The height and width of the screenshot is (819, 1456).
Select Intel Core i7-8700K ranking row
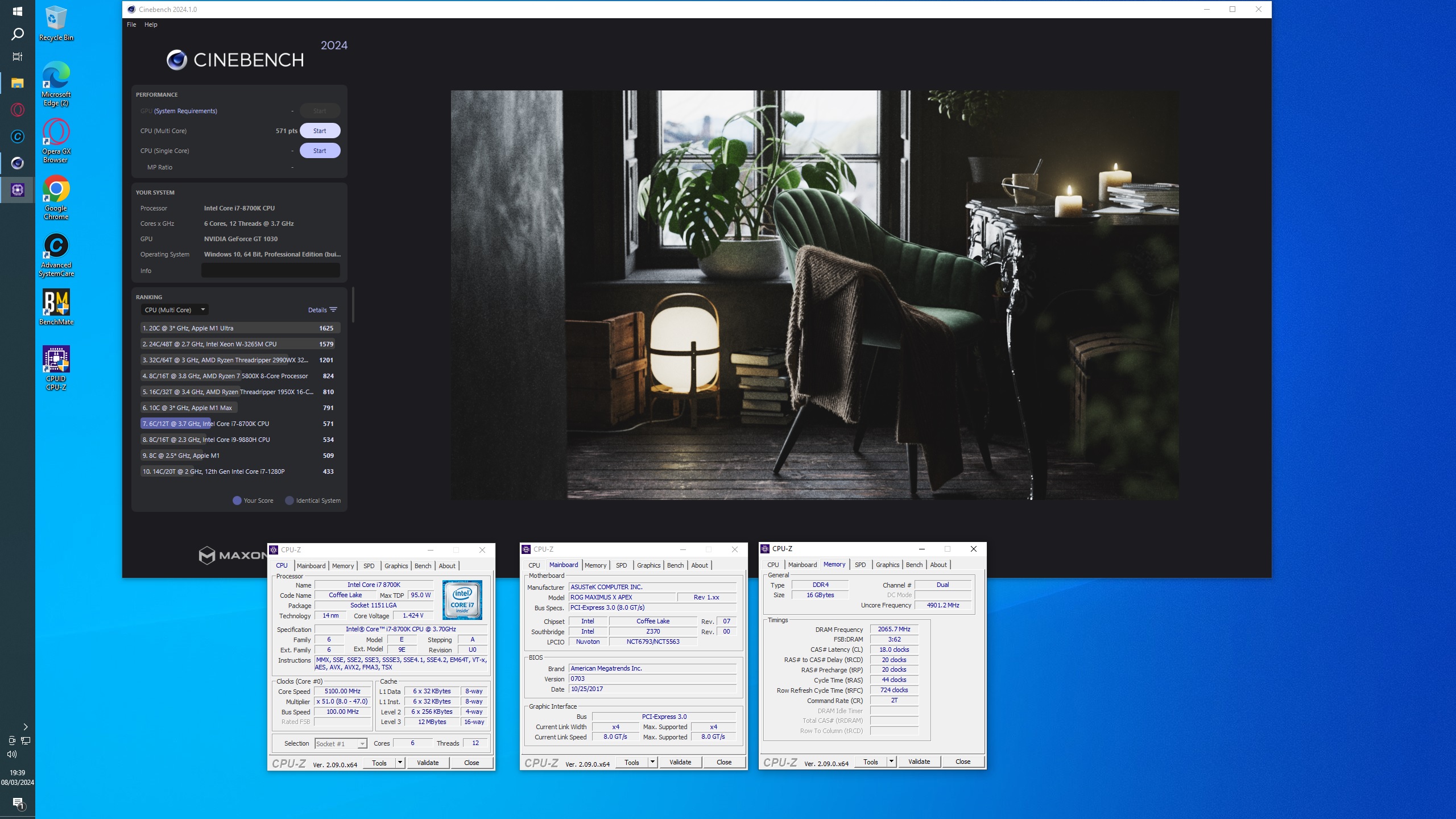point(240,424)
